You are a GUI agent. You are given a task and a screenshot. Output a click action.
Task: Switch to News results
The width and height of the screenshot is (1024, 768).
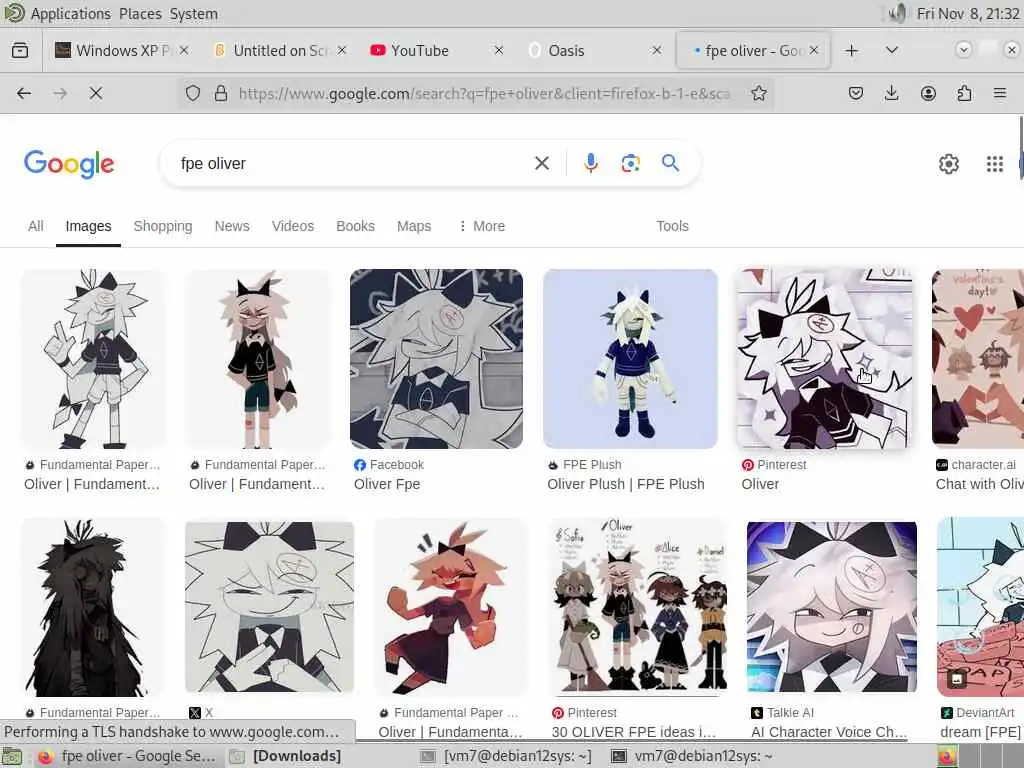[x=232, y=226]
